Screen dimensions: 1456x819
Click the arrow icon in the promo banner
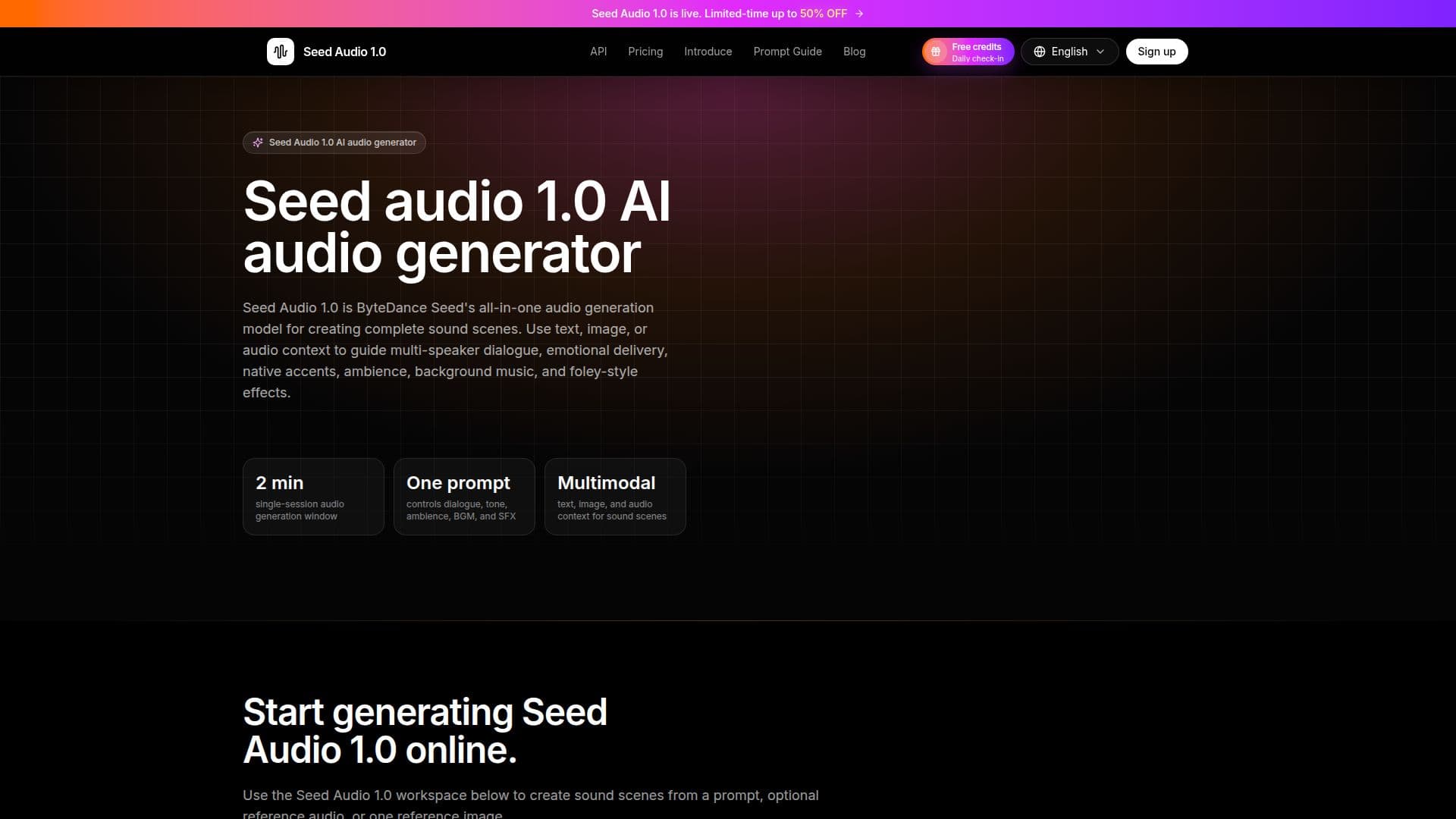(859, 14)
